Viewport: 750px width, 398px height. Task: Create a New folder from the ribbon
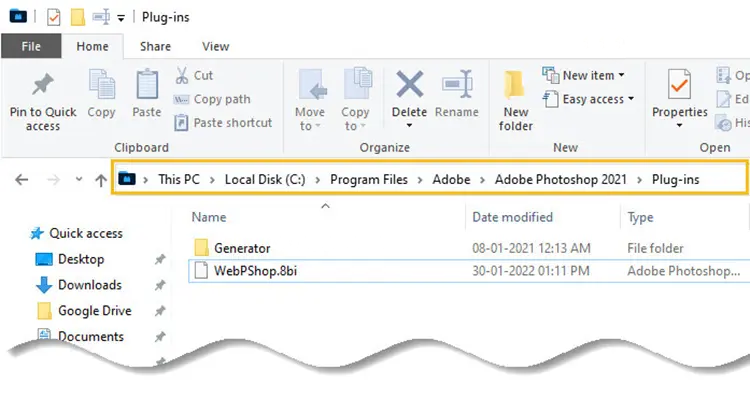515,99
